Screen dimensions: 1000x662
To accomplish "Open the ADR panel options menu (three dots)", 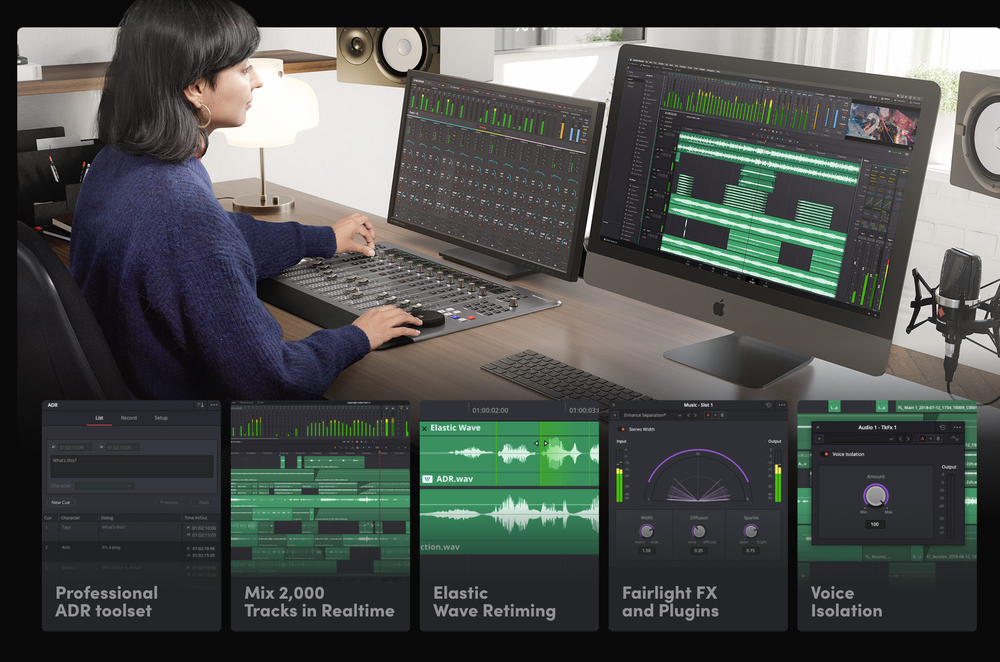I will click(x=214, y=405).
